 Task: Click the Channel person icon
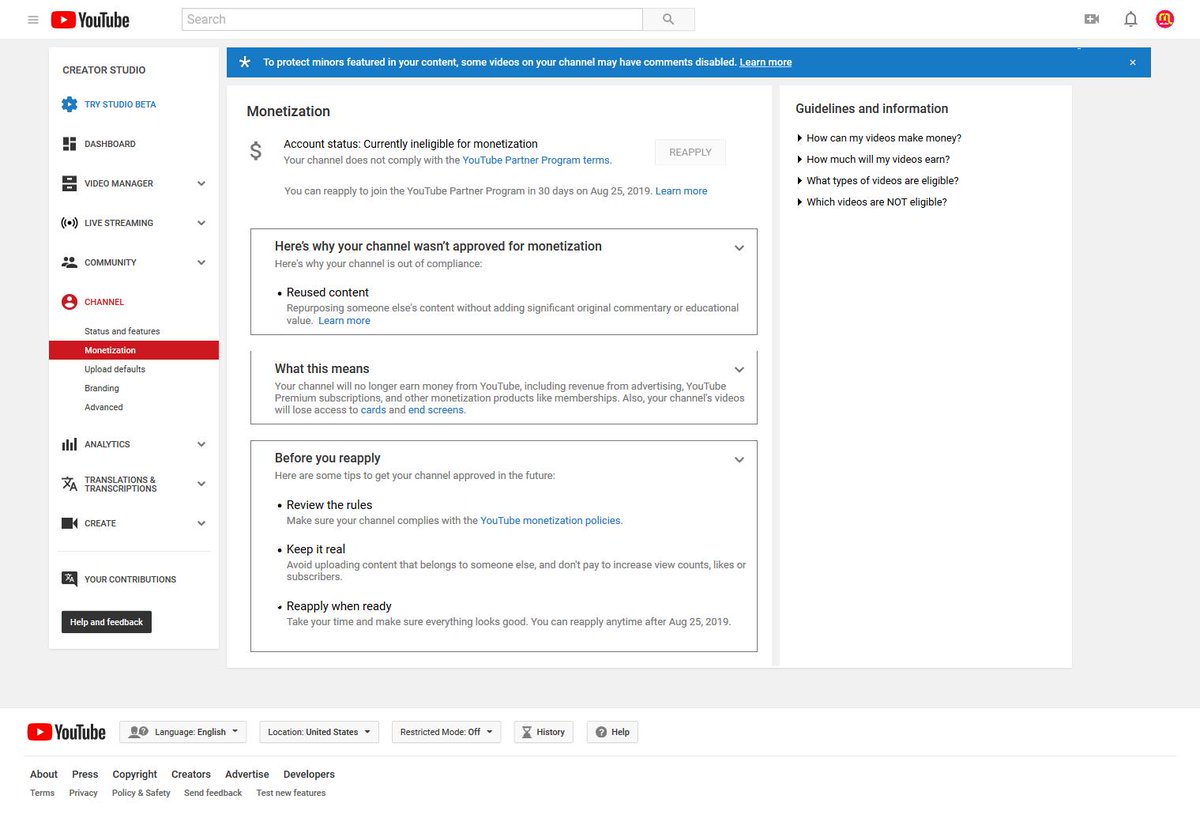point(69,302)
